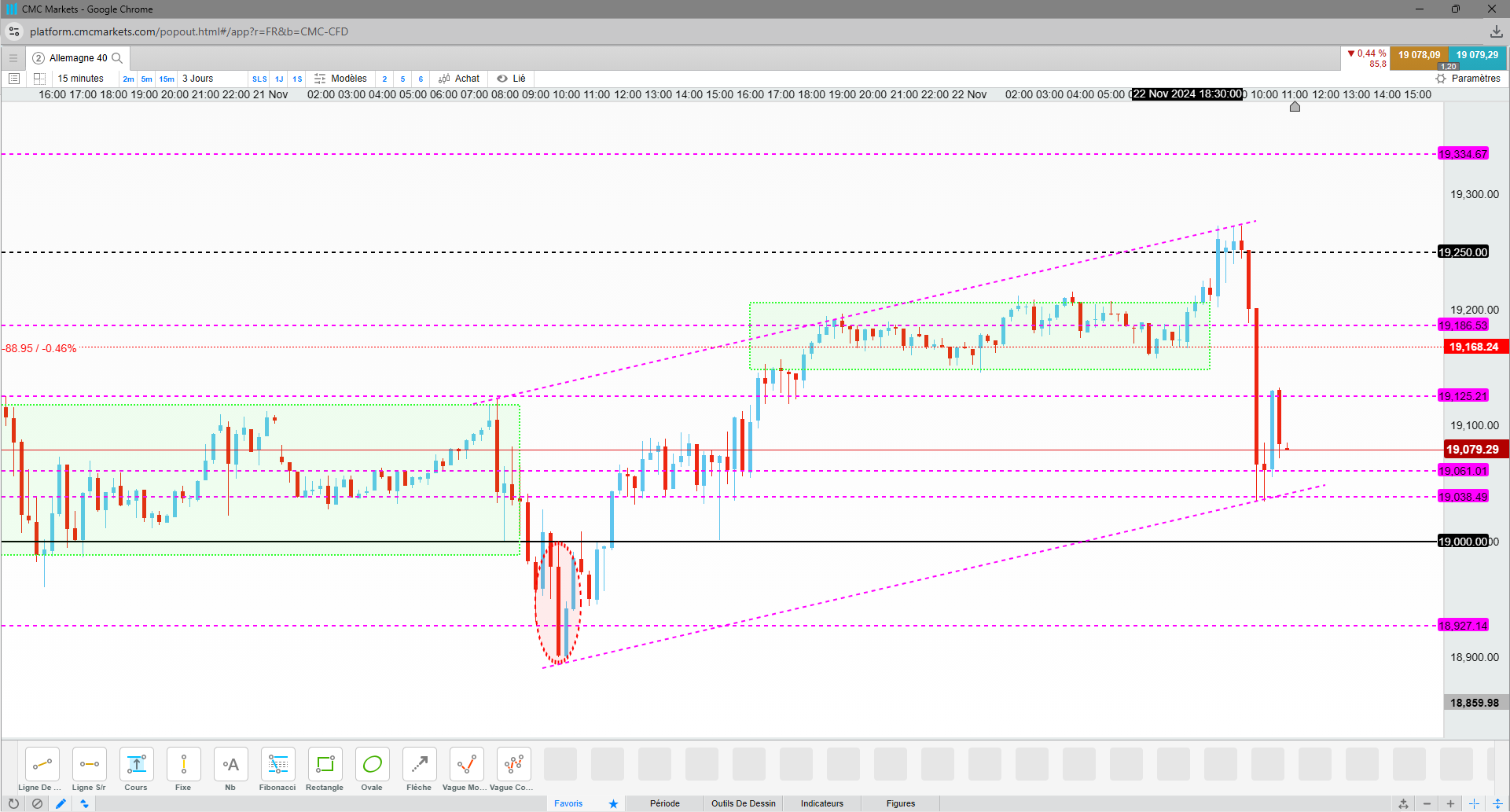Open the Favoris tab
This screenshot has height=812, width=1510.
pyautogui.click(x=568, y=803)
